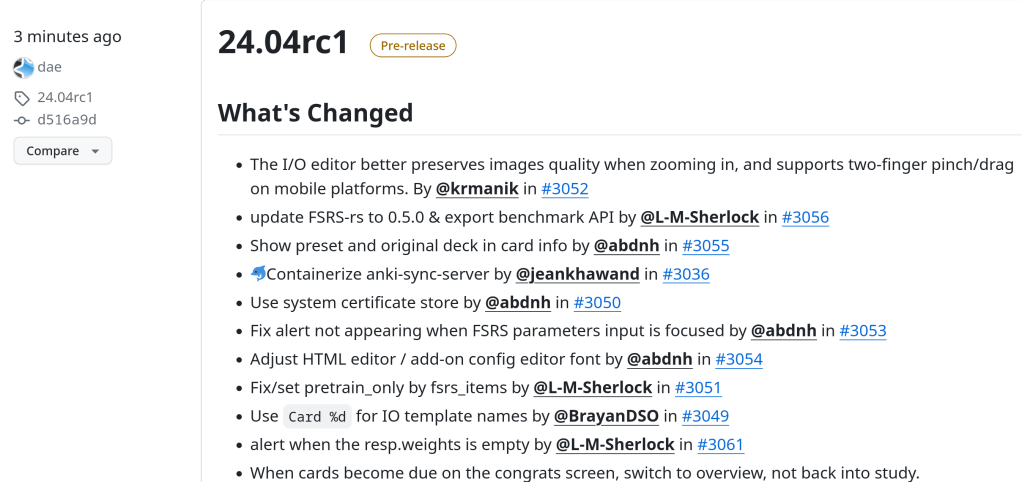Click the Docker whale emoji icon

click(258, 274)
